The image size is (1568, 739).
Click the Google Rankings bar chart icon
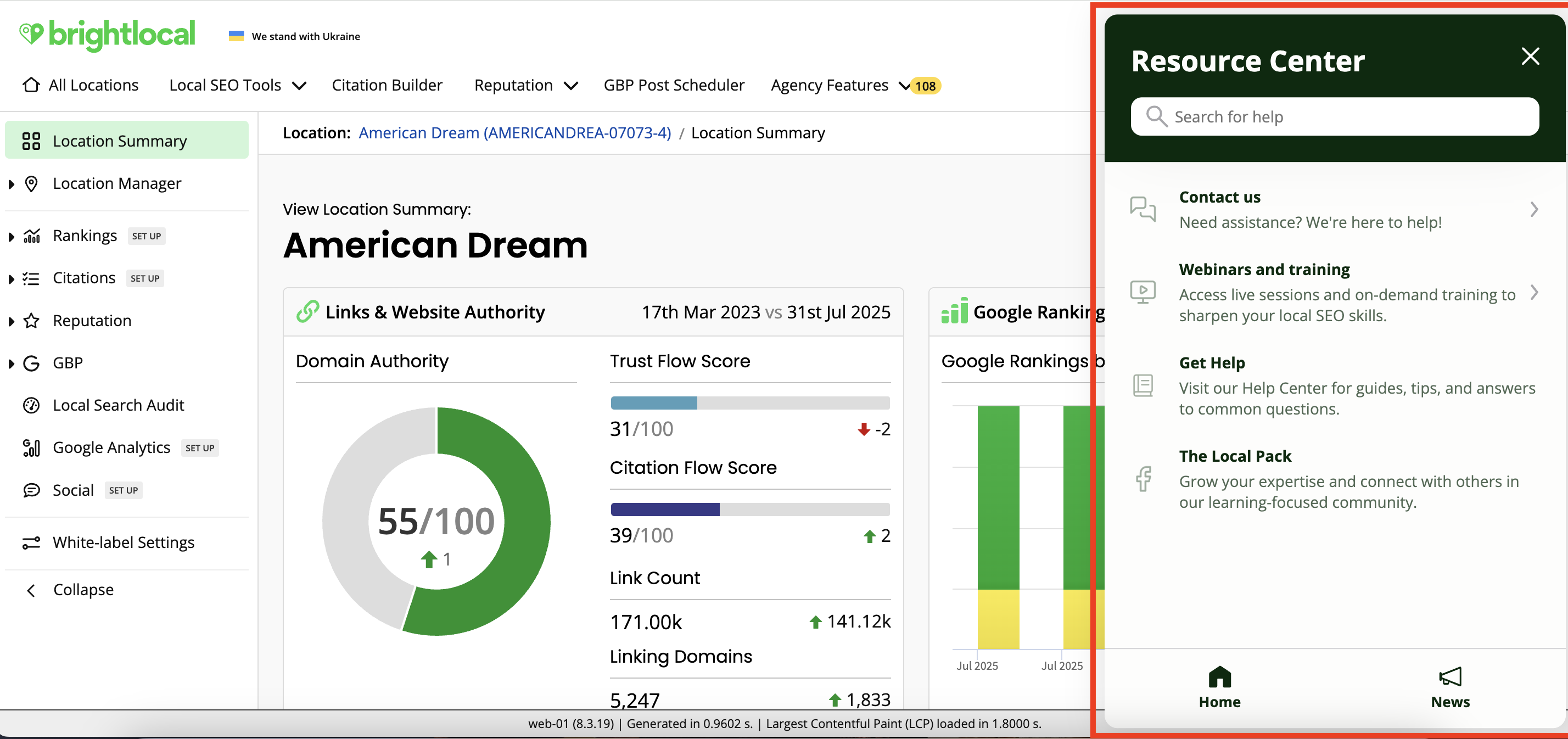tap(954, 310)
